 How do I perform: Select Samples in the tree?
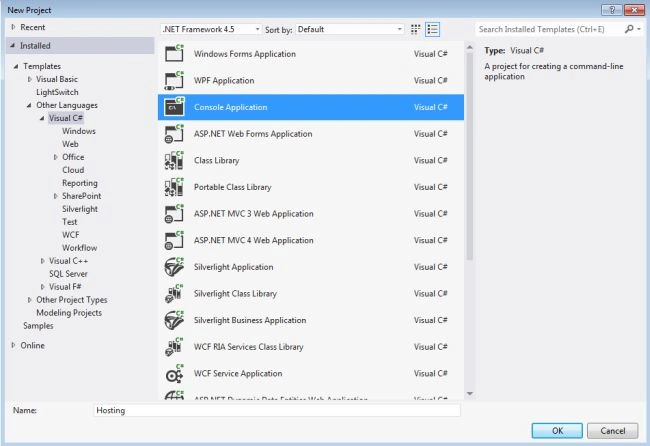38,326
